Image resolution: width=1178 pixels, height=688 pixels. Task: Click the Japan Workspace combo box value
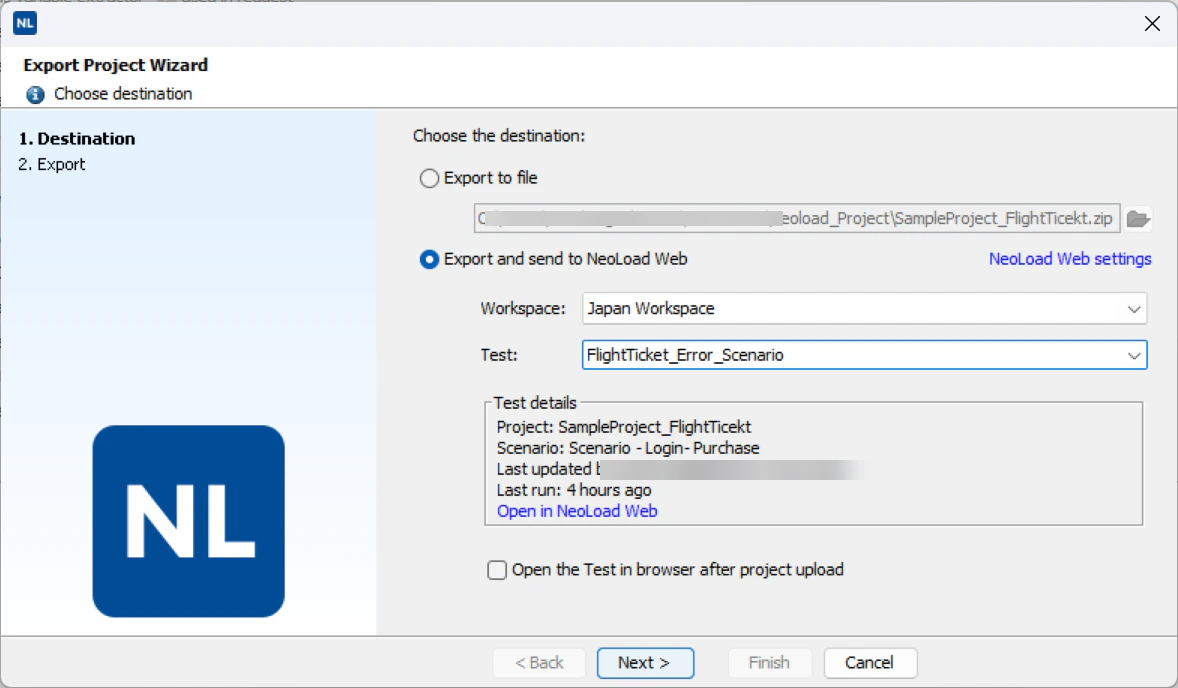coord(864,309)
